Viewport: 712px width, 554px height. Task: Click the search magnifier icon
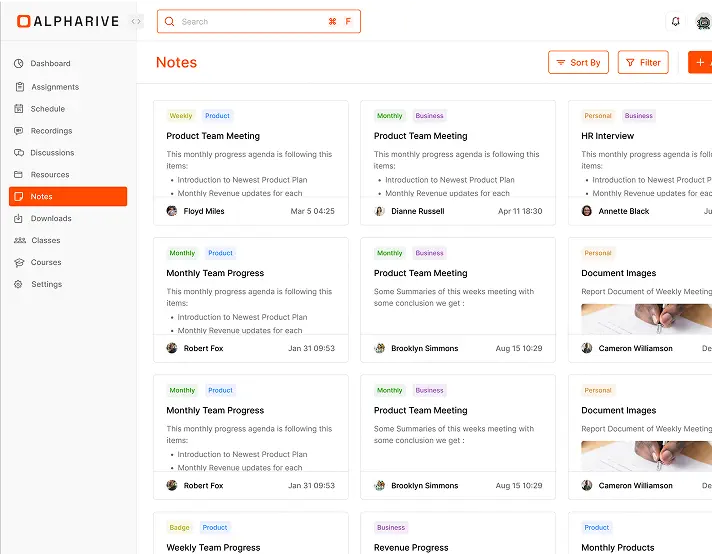pos(171,21)
